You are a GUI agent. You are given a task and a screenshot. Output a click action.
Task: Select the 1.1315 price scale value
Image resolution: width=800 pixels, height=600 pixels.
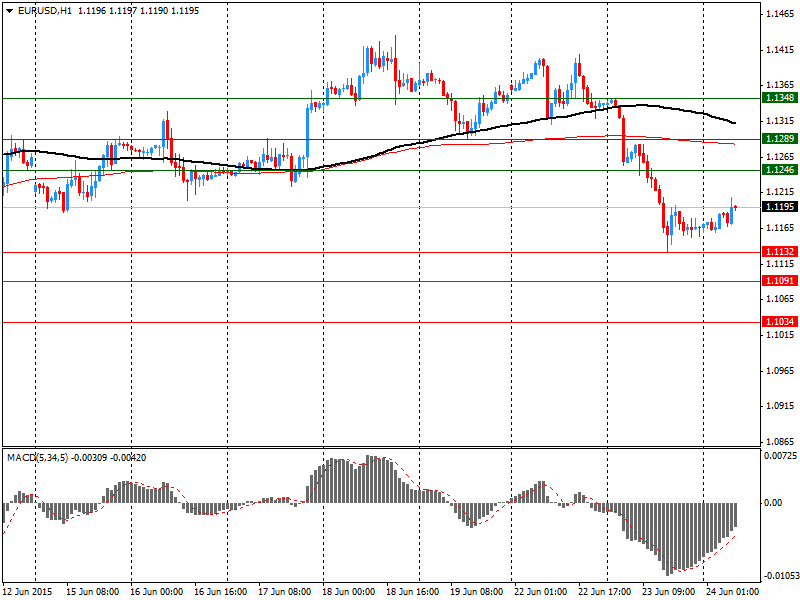780,120
